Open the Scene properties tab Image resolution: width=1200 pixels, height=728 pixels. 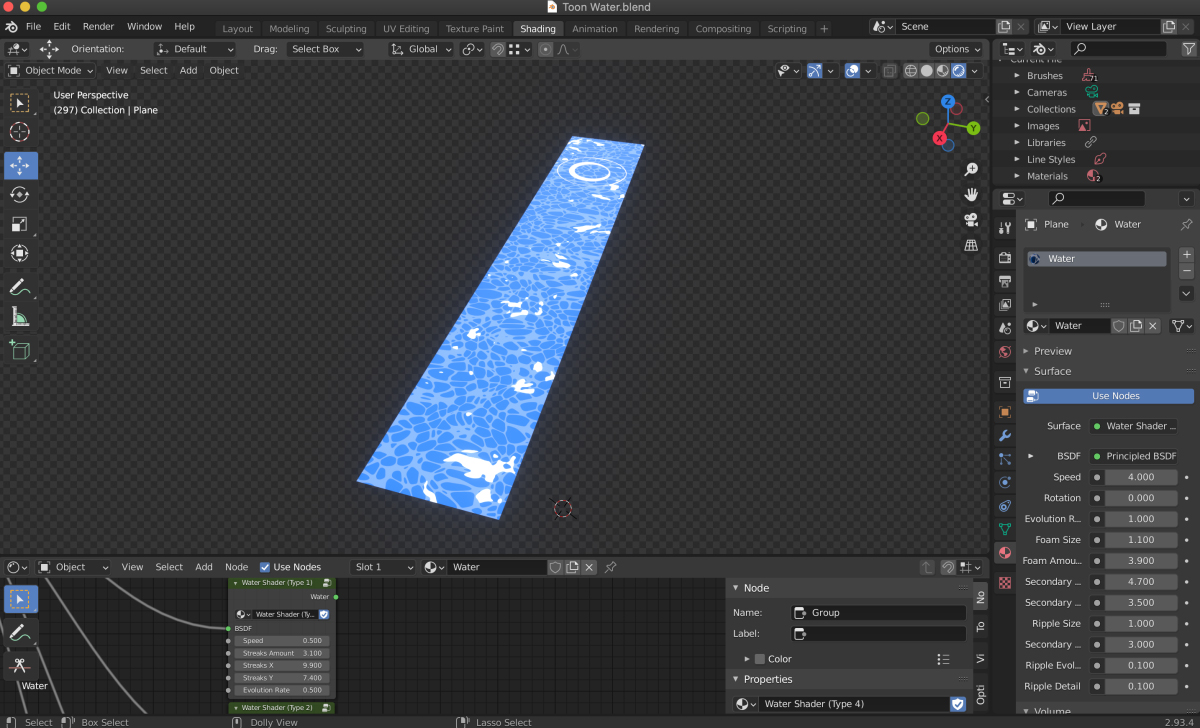[1005, 328]
